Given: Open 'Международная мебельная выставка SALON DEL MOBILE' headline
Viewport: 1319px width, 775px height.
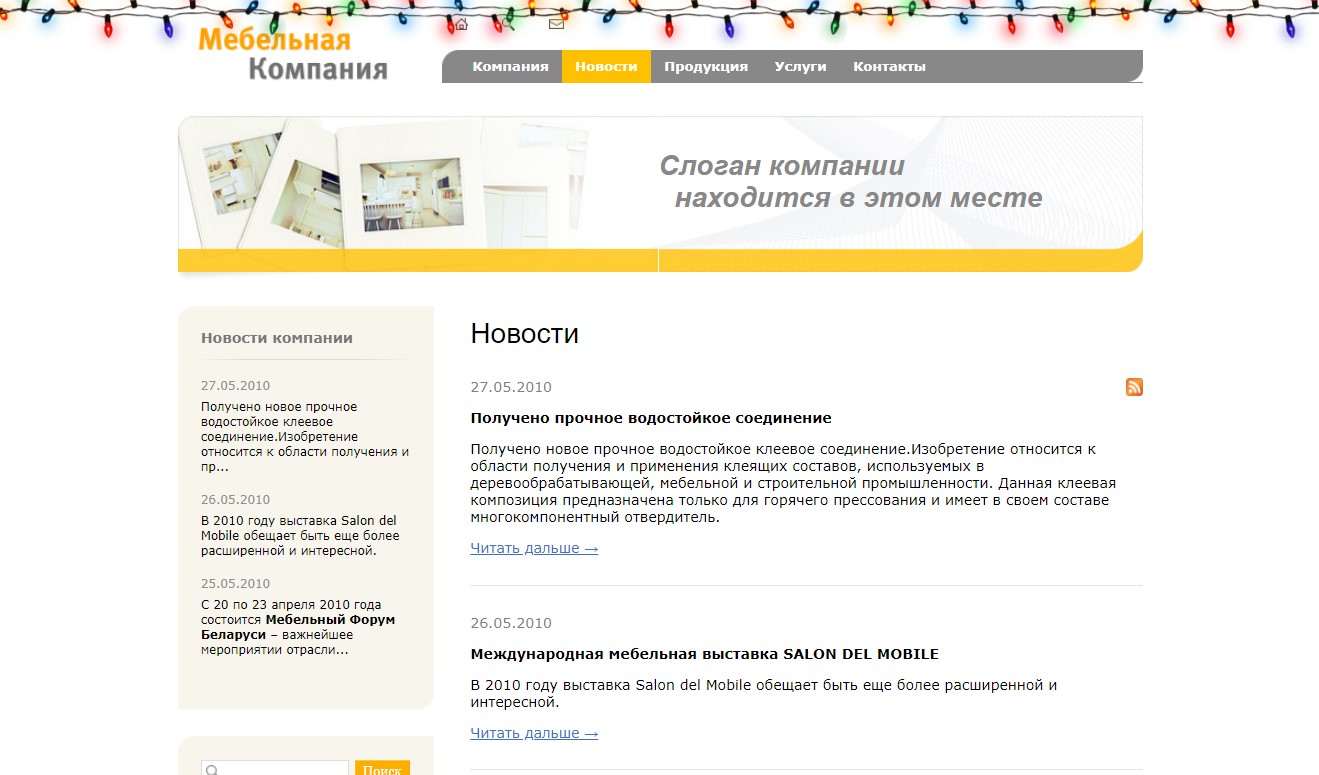Looking at the screenshot, I should pos(704,654).
